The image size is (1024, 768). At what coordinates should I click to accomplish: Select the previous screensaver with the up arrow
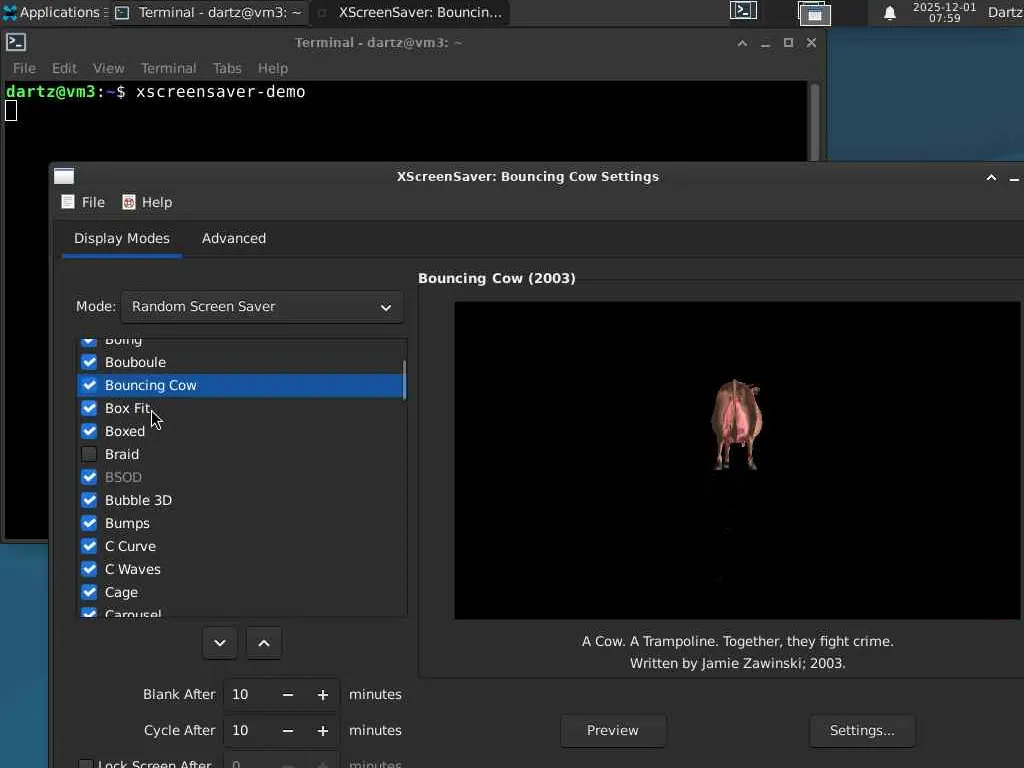[264, 643]
